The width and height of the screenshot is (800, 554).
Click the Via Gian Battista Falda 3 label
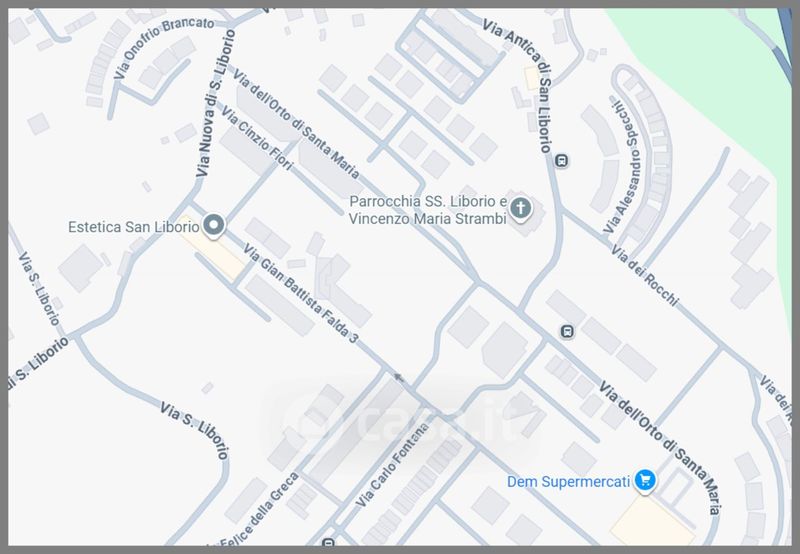tap(301, 293)
